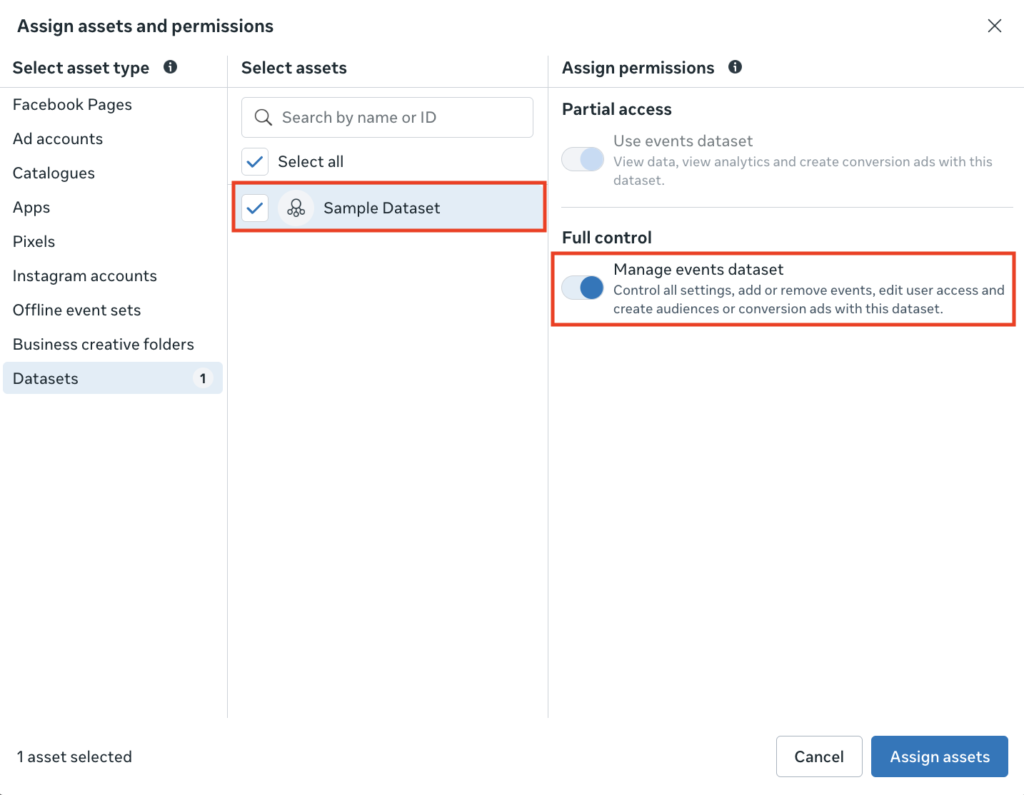The image size is (1024, 795).
Task: Click the search magnifier icon
Action: click(264, 118)
